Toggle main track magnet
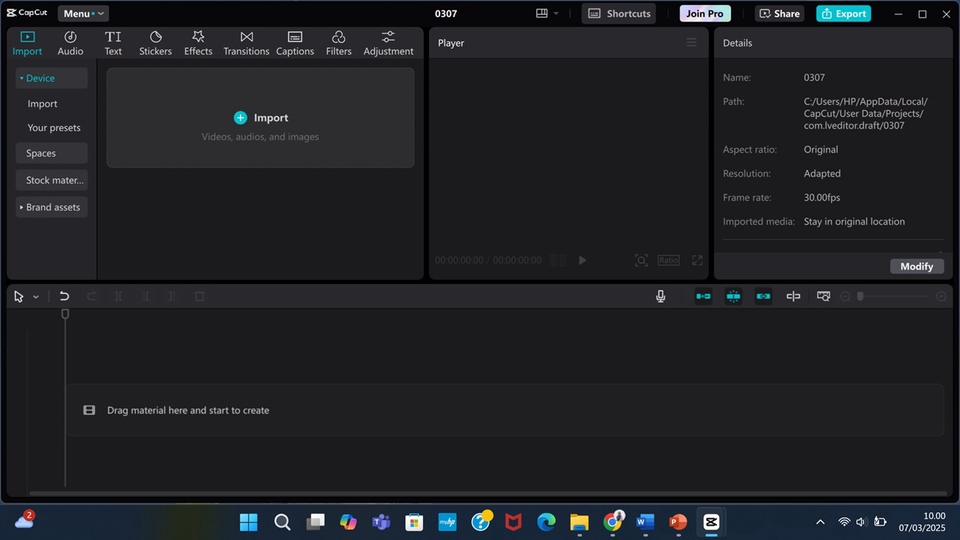960x540 pixels. tap(703, 296)
